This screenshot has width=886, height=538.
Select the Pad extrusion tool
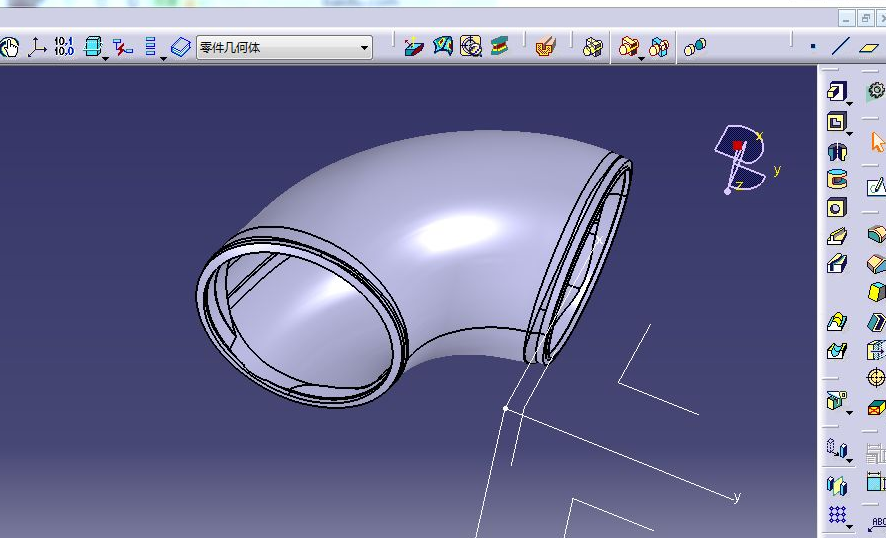pyautogui.click(x=836, y=92)
